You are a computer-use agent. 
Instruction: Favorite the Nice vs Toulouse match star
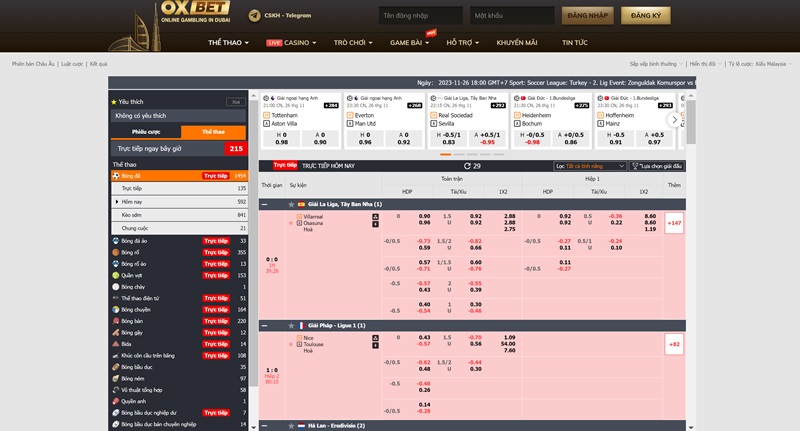pyautogui.click(x=291, y=345)
